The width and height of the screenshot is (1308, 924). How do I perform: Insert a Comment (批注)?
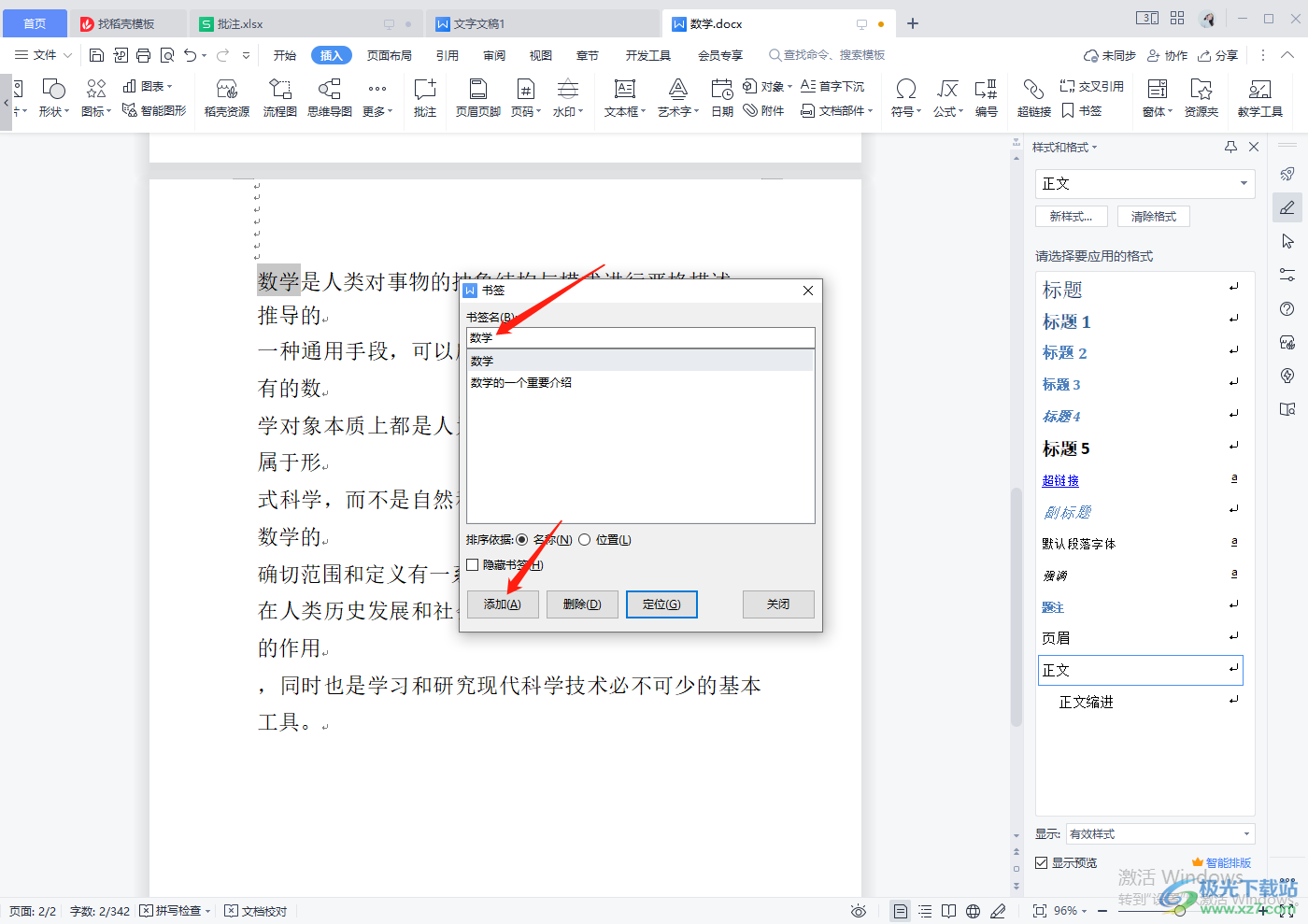click(425, 97)
